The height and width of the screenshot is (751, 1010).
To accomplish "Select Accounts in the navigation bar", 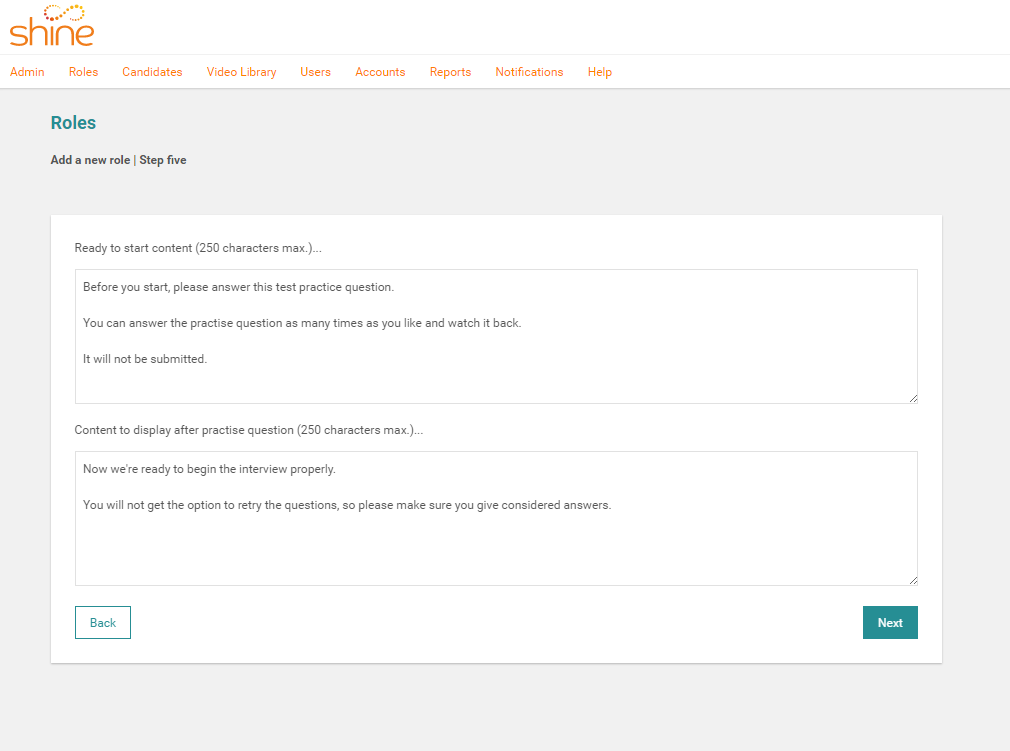I will pyautogui.click(x=380, y=72).
